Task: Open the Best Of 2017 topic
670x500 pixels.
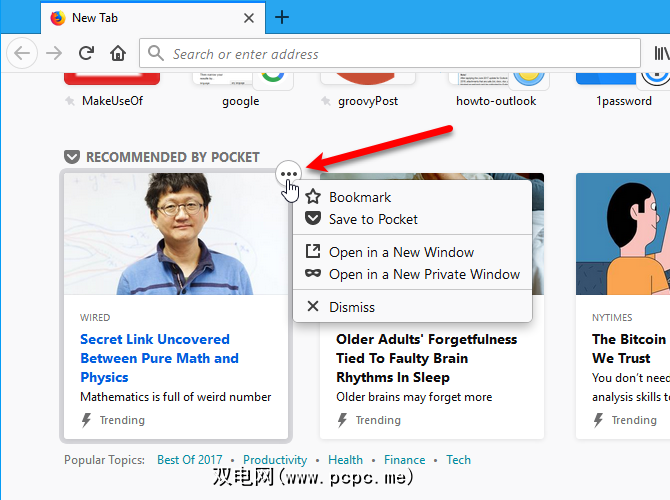Action: pyautogui.click(x=190, y=460)
